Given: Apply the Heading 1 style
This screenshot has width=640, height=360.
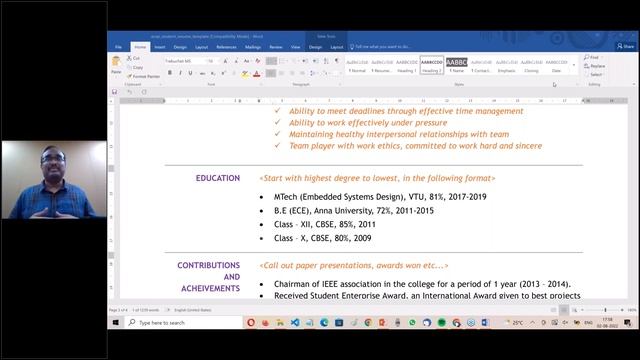Looking at the screenshot, I should [x=407, y=66].
